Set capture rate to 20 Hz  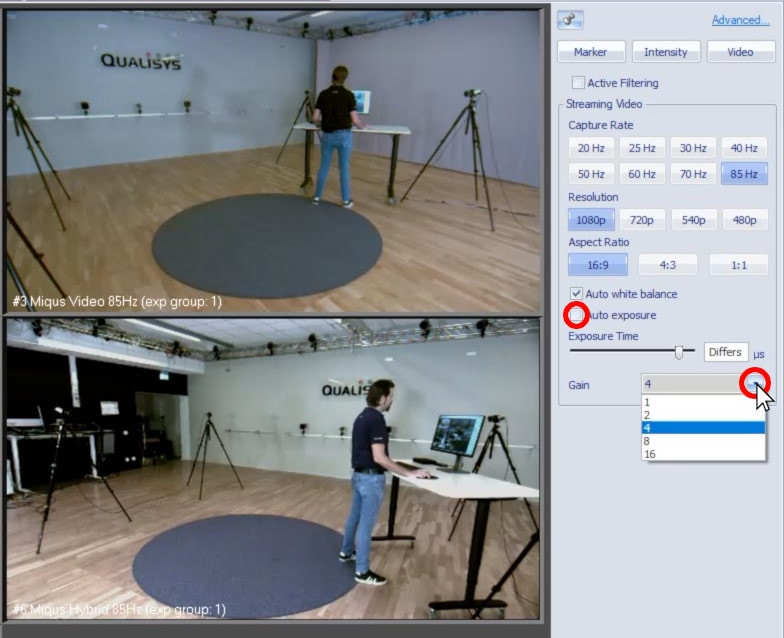tap(591, 148)
